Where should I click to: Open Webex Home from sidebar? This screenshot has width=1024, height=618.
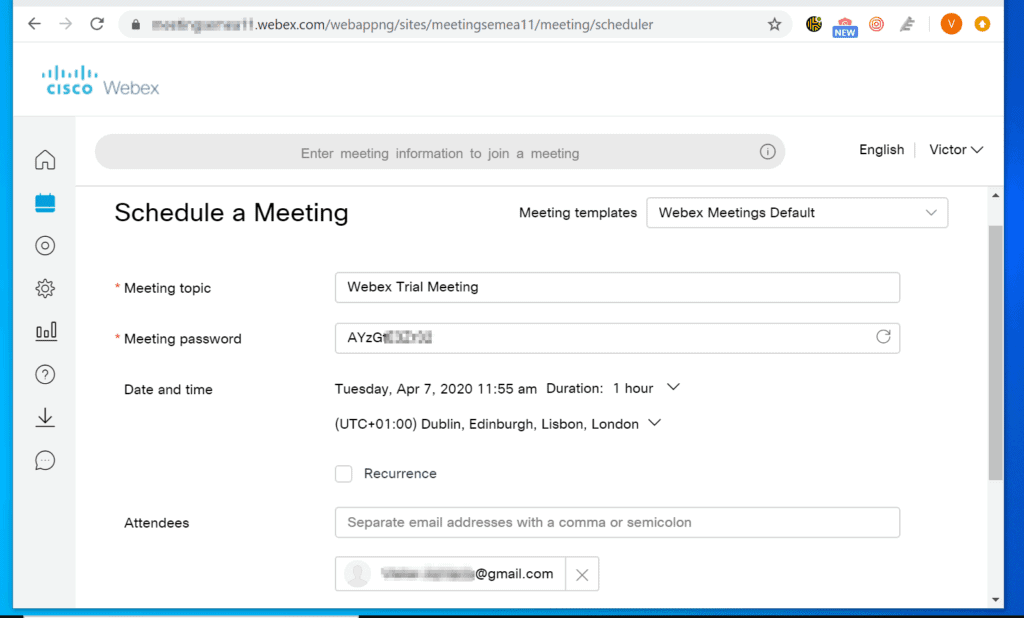click(45, 159)
